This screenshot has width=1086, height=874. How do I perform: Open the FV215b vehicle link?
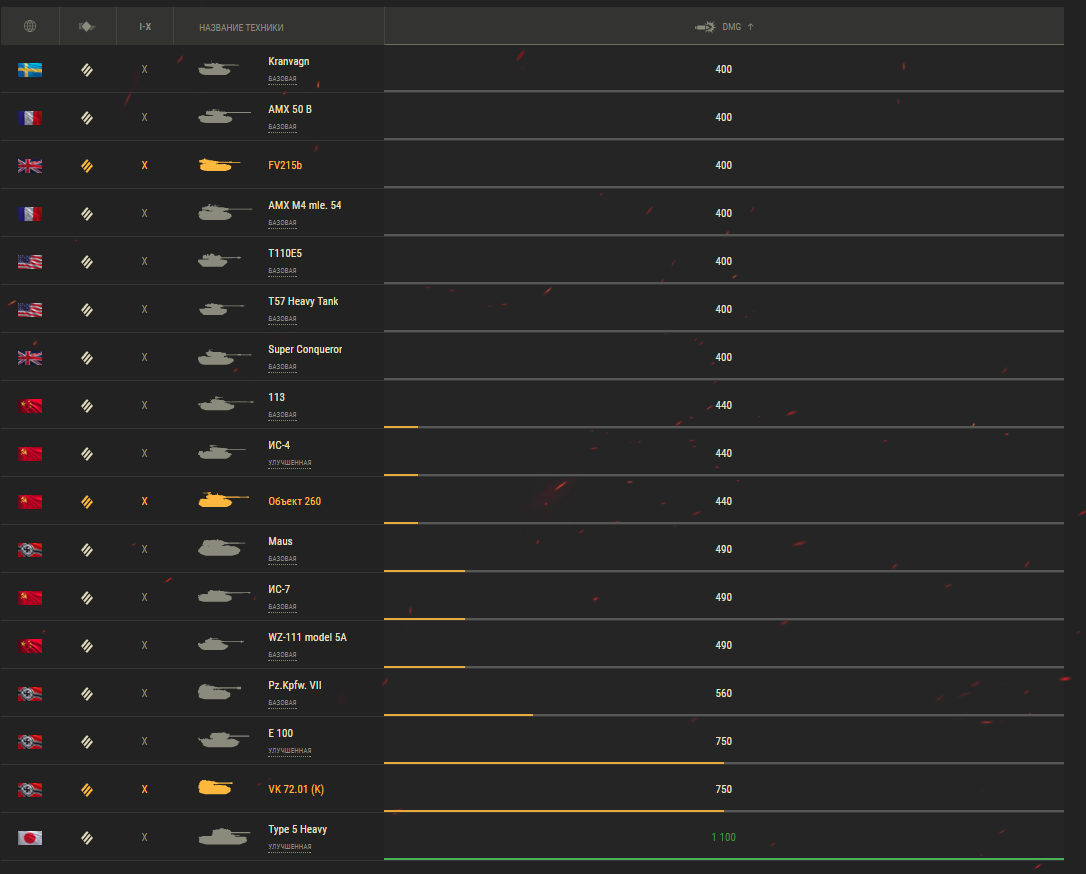pos(285,166)
